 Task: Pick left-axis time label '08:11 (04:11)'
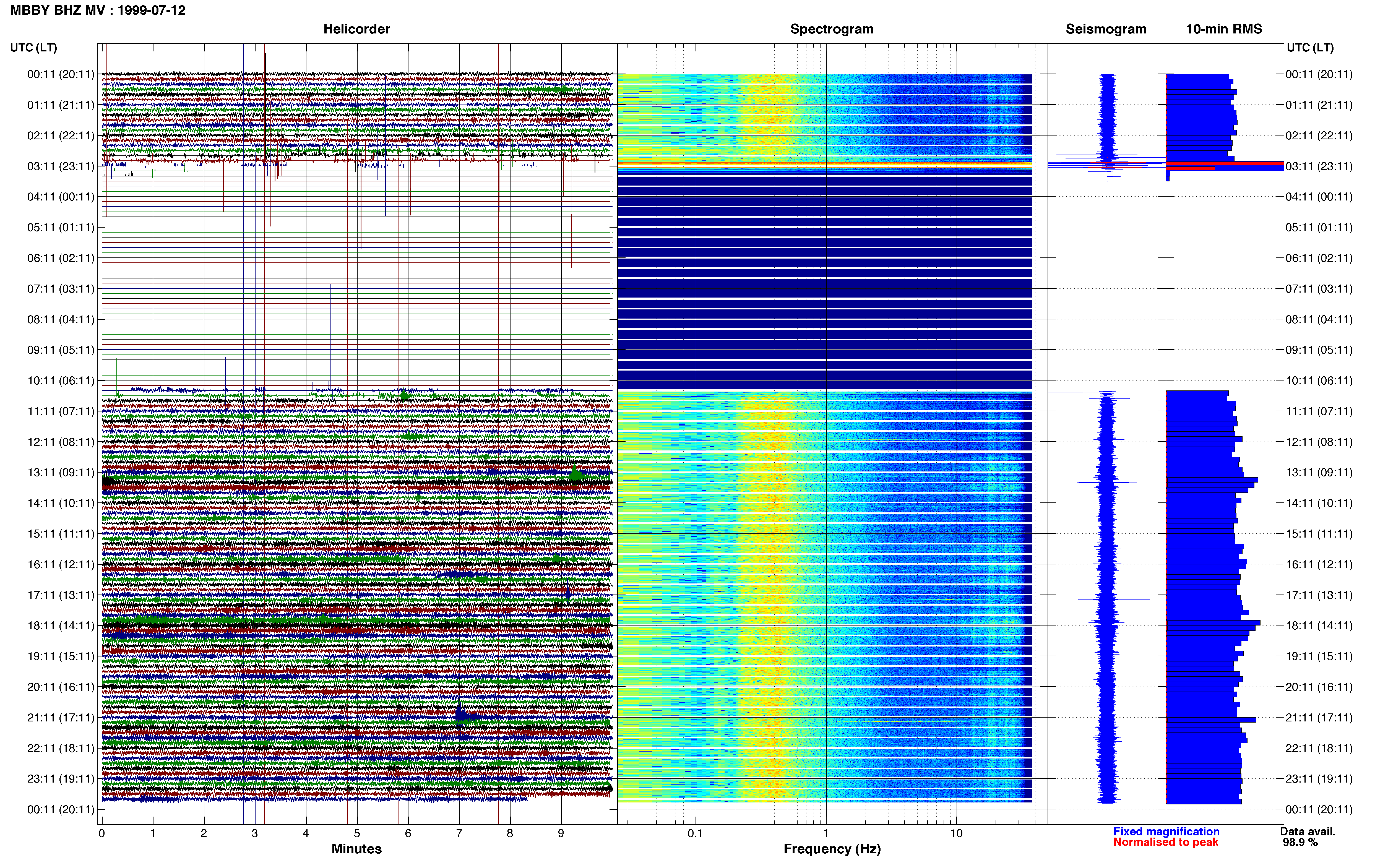pos(61,320)
